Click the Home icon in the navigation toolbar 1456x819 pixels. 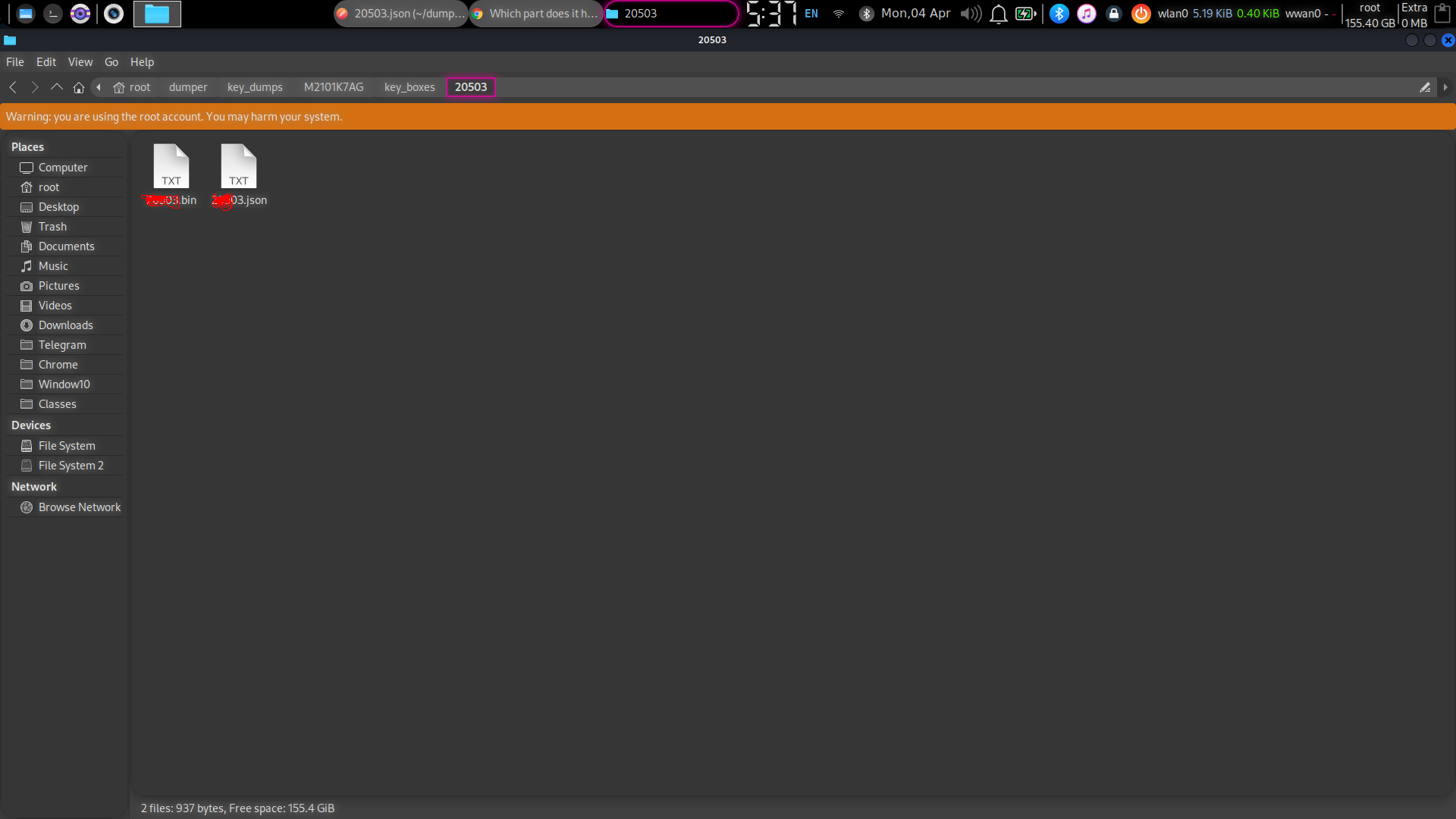78,87
